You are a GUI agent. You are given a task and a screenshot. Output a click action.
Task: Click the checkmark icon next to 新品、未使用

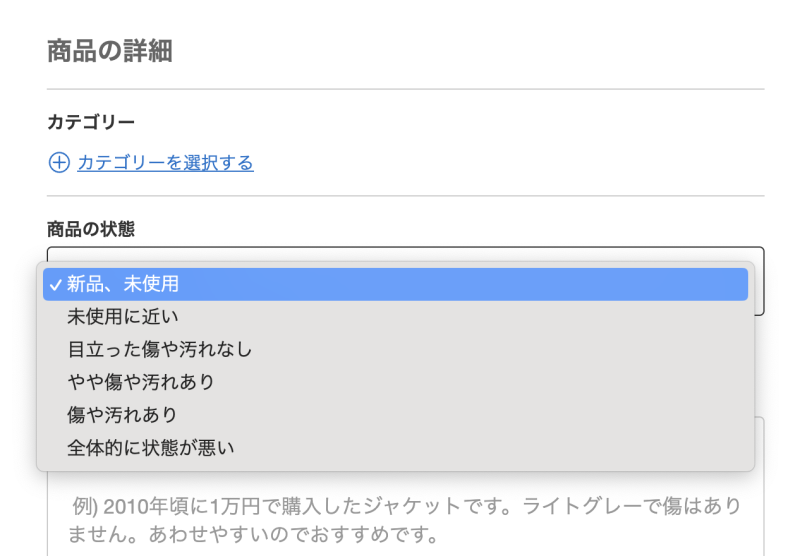point(56,284)
